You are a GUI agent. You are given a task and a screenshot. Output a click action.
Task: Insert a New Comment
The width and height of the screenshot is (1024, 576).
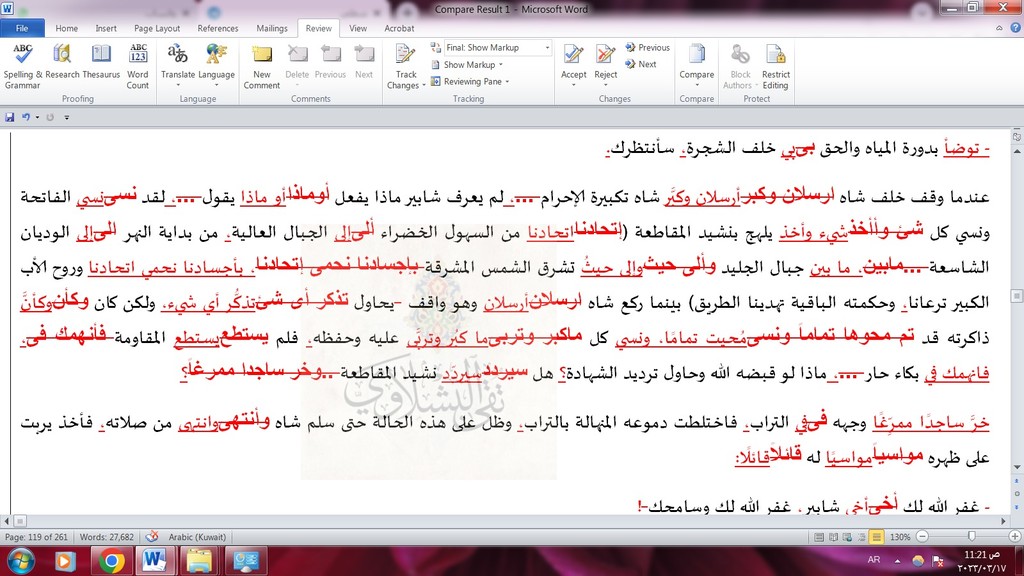point(261,66)
